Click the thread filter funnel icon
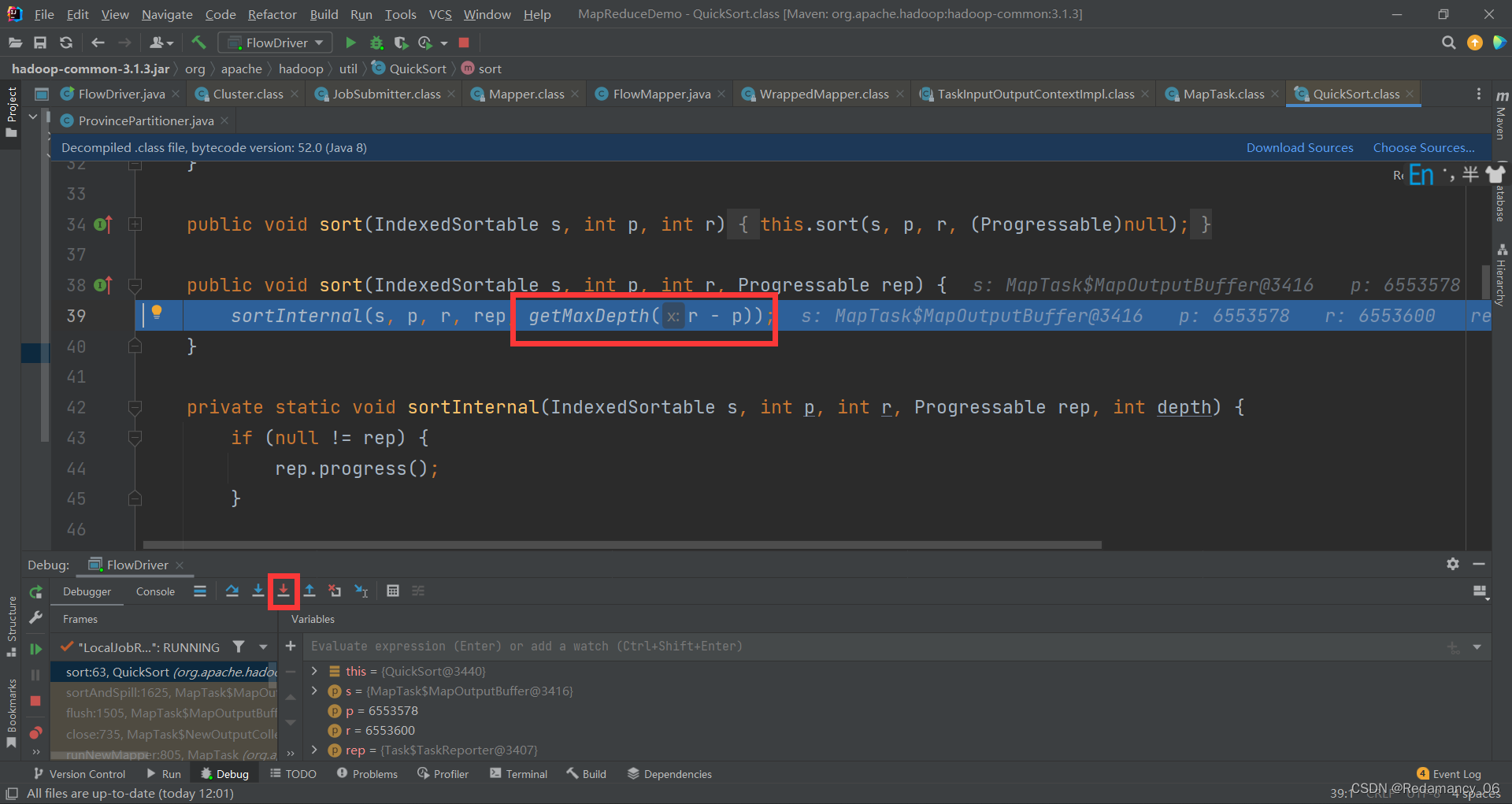 pyautogui.click(x=239, y=647)
